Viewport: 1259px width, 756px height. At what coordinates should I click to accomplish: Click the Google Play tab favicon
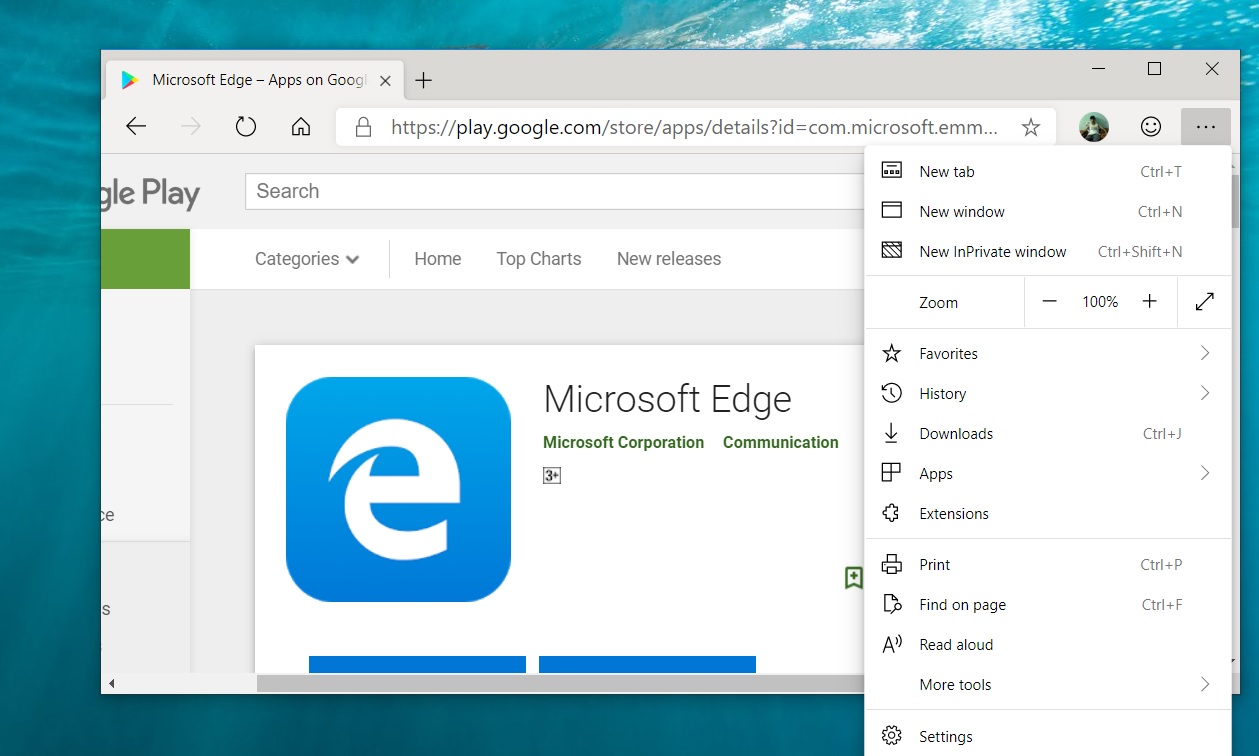[130, 80]
